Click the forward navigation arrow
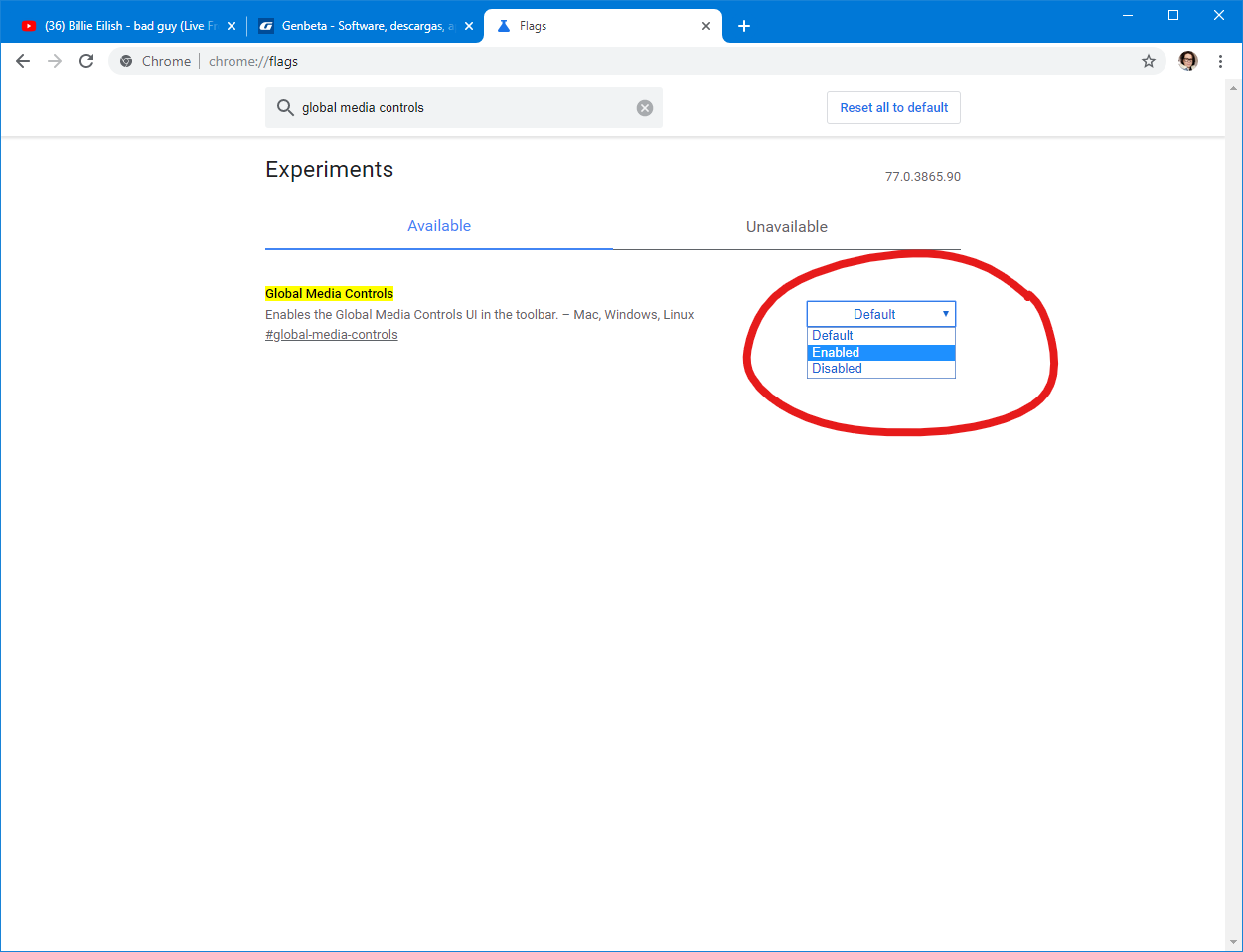The width and height of the screenshot is (1243, 952). [55, 61]
